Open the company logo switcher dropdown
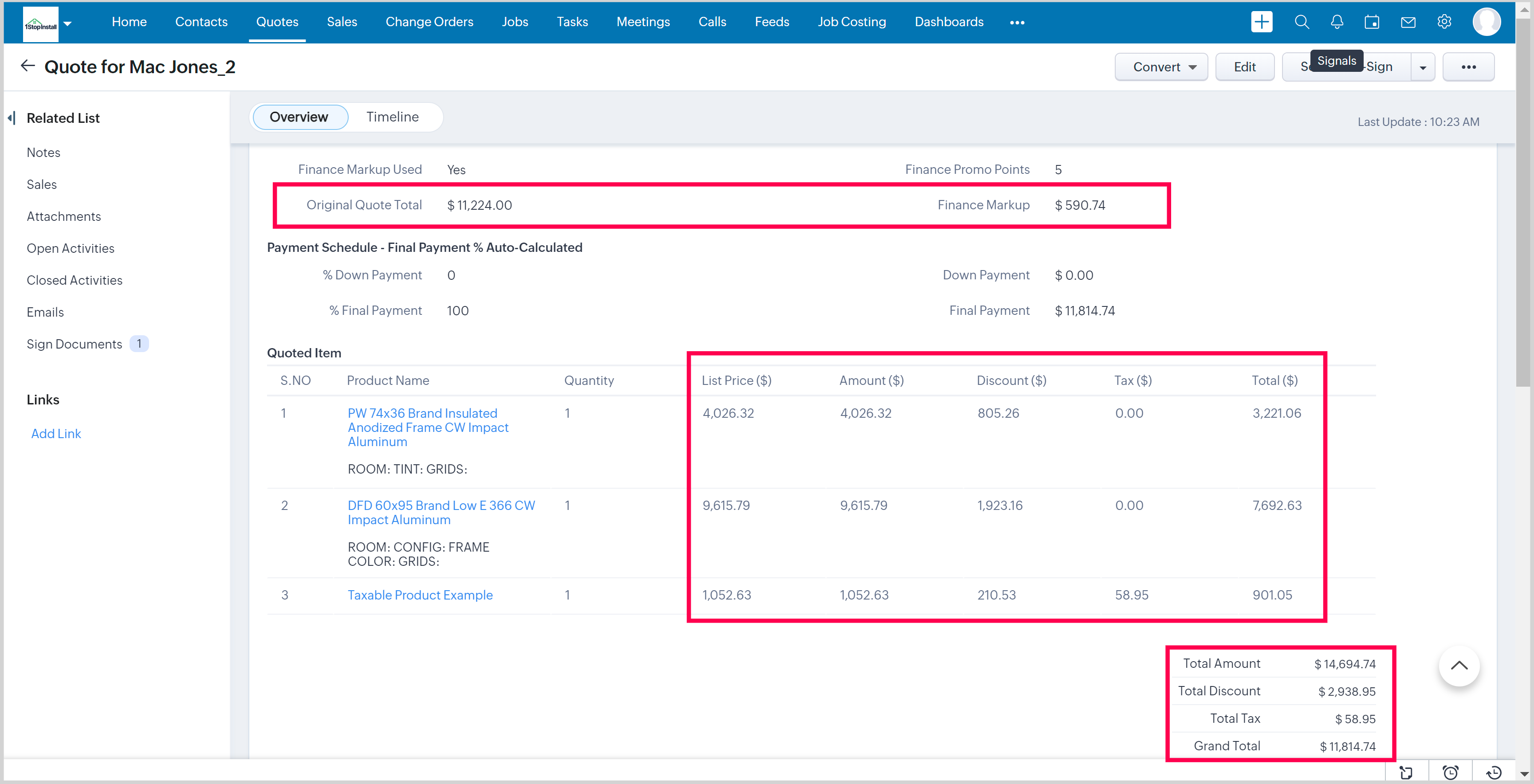 click(67, 23)
